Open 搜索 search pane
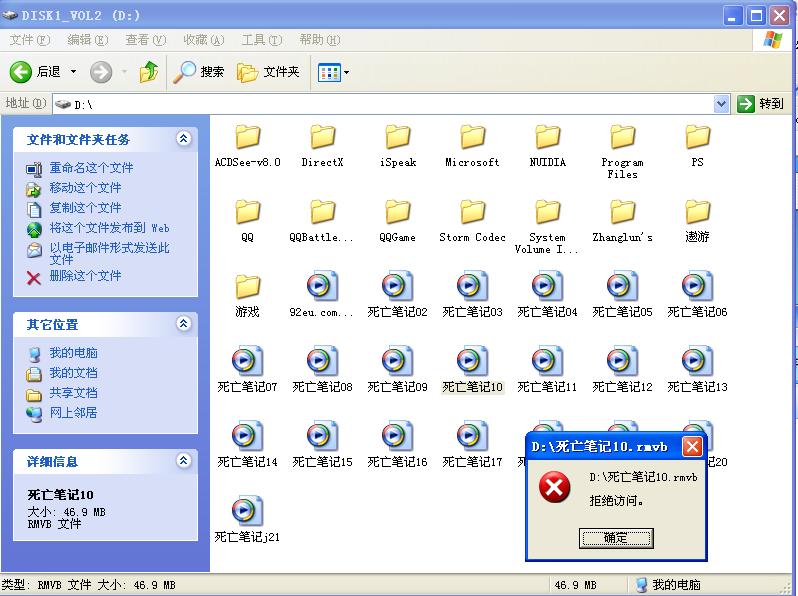The image size is (798, 596). (199, 72)
